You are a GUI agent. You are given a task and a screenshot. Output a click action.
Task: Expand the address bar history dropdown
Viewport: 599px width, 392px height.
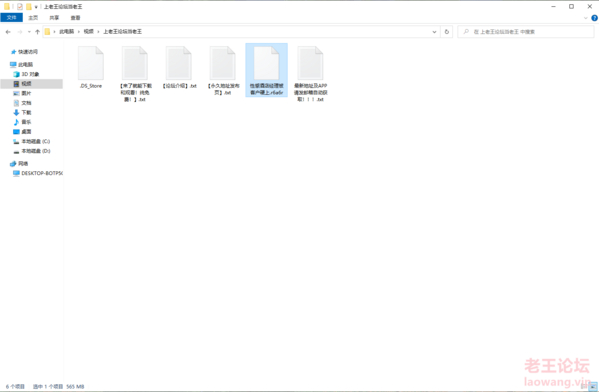tap(434, 32)
